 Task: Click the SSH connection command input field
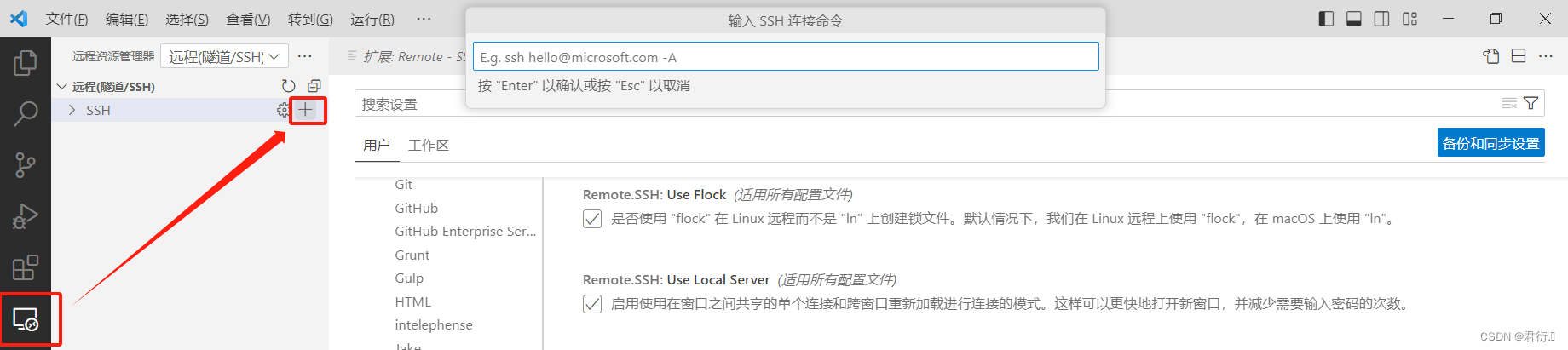785,57
